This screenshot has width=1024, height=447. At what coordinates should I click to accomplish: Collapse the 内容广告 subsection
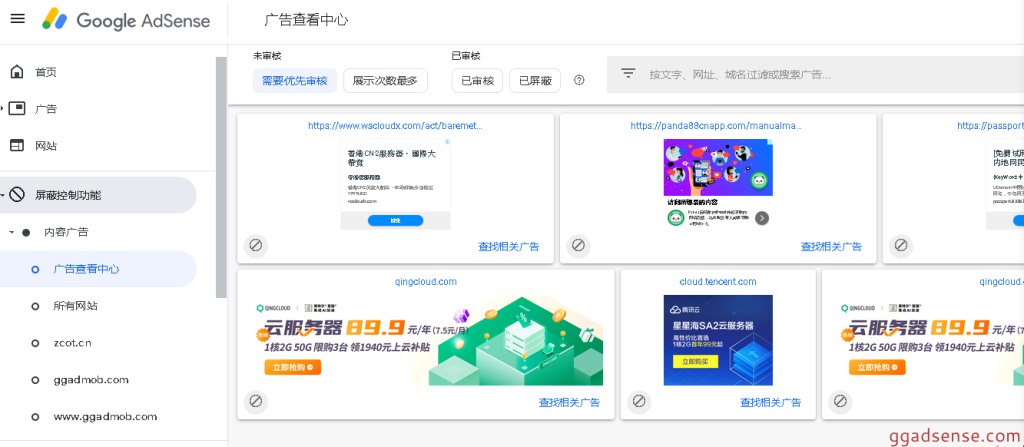[x=11, y=232]
